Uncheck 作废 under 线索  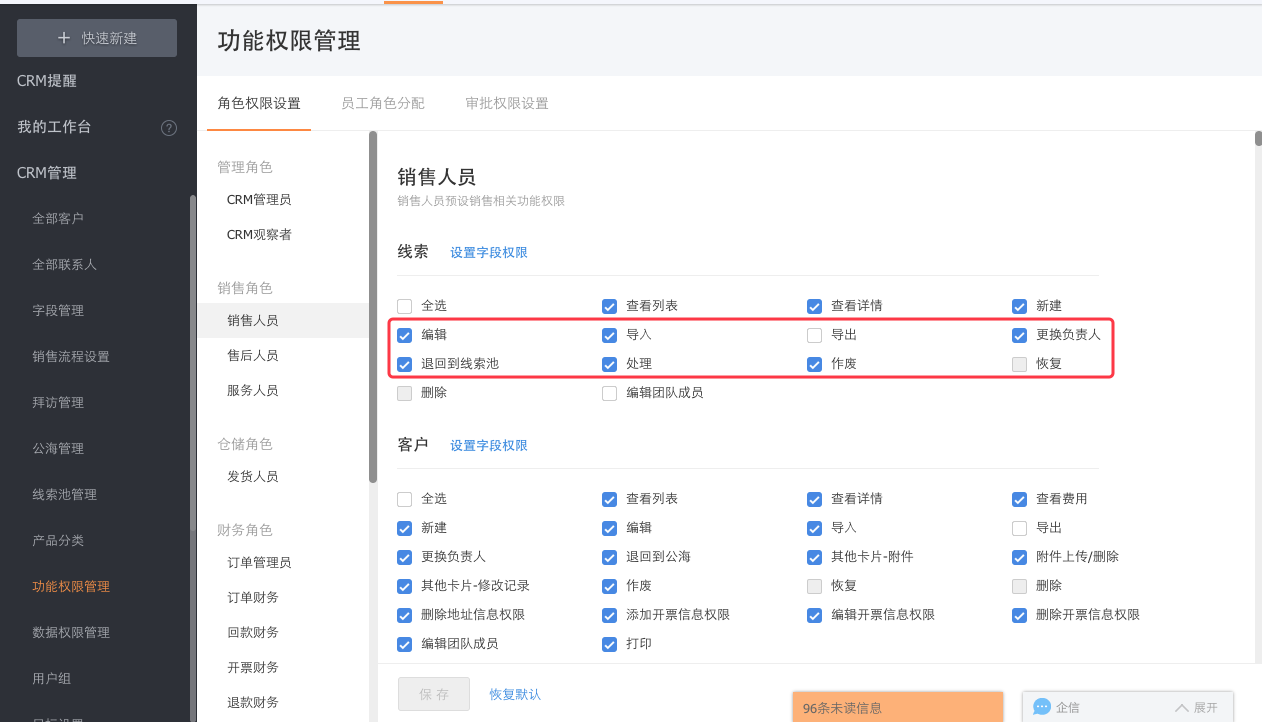815,364
